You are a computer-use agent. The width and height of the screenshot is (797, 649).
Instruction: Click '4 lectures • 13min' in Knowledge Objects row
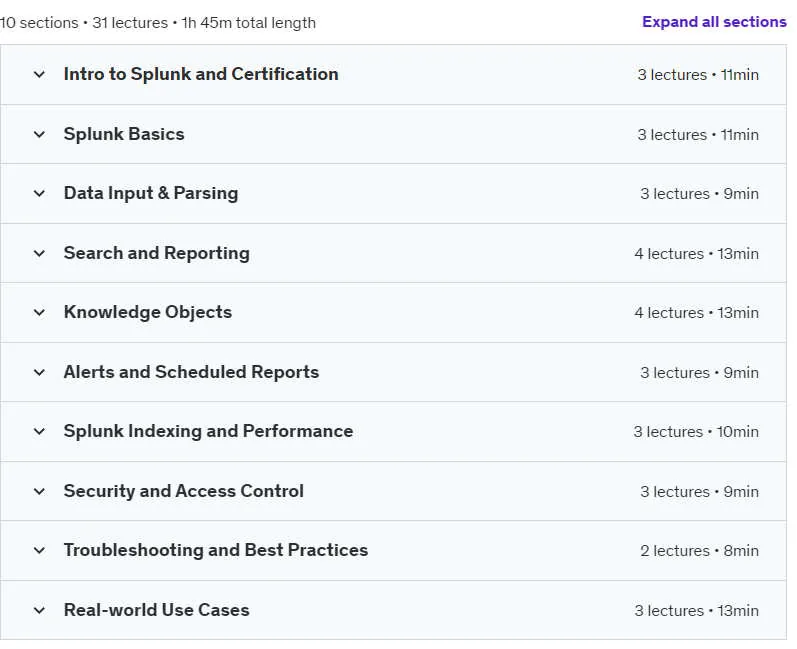(696, 313)
